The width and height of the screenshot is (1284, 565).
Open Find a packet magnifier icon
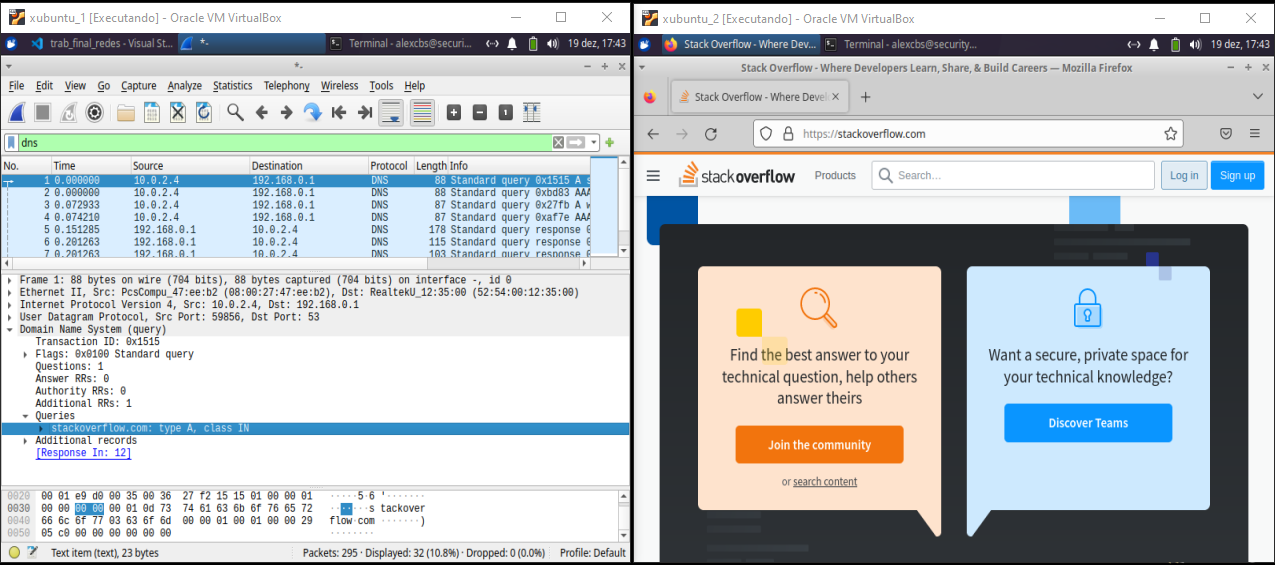click(235, 112)
